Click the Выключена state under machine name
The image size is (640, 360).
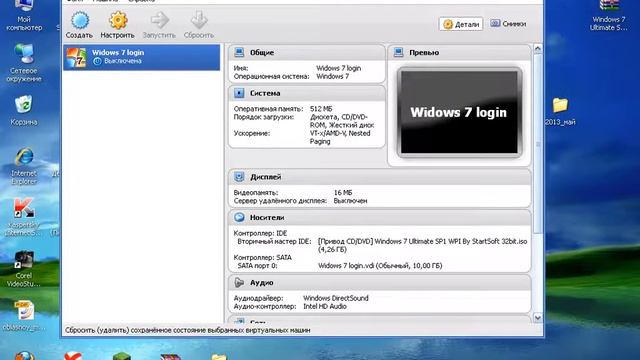click(x=122, y=61)
